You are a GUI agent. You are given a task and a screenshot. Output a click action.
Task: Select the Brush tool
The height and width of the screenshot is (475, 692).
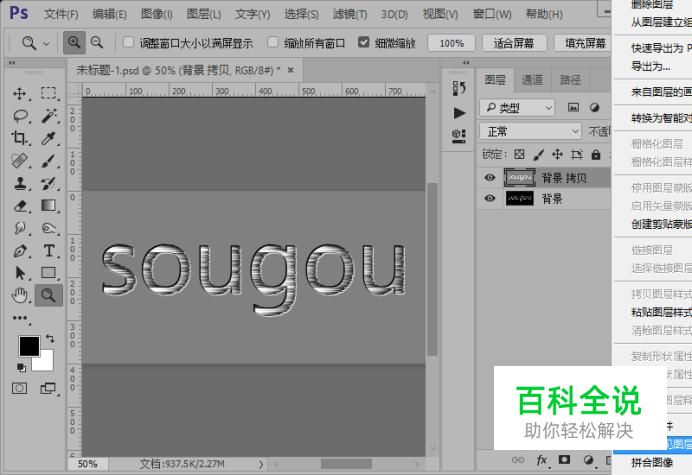49,161
